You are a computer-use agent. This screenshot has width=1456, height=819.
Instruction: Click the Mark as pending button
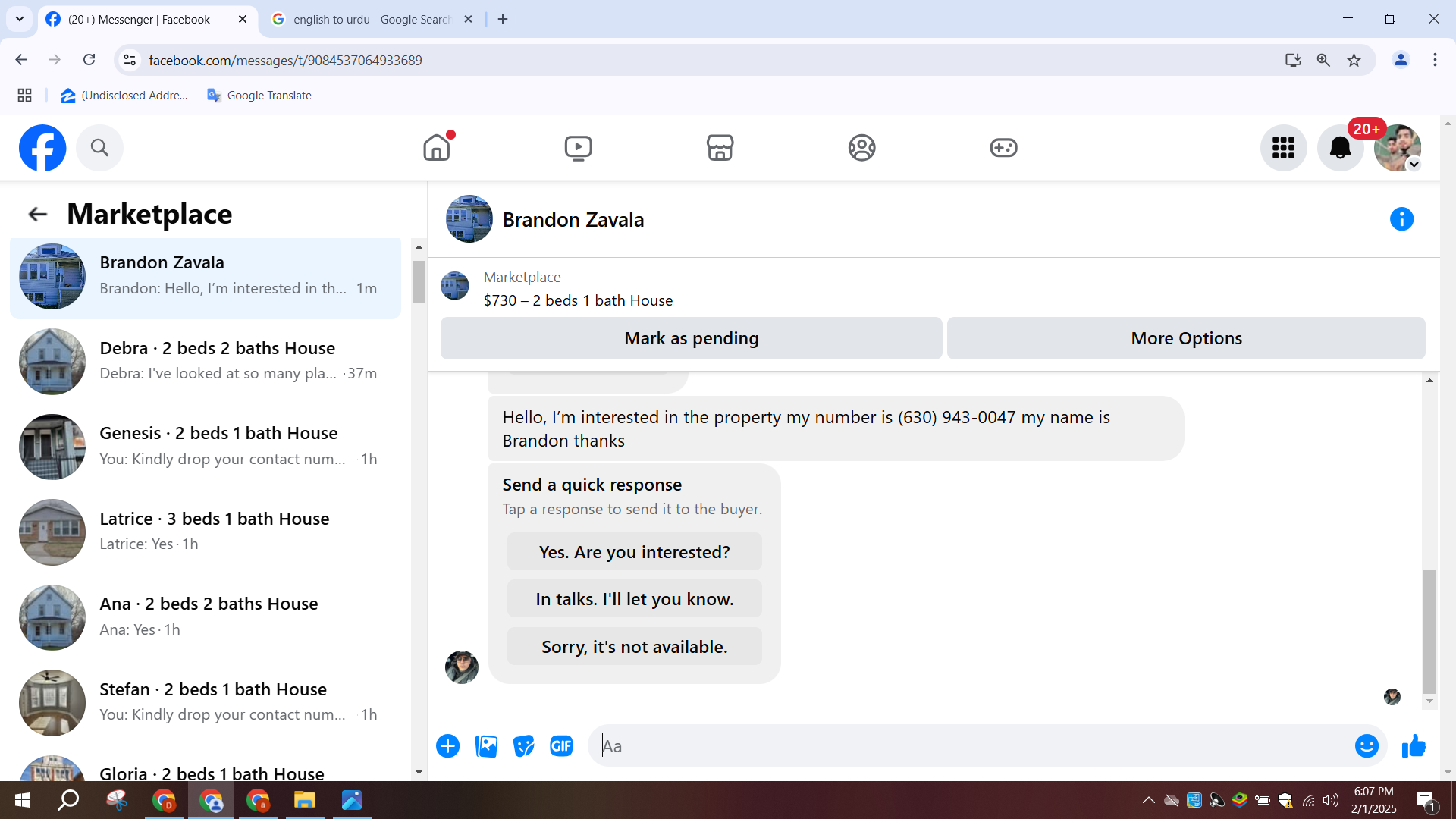tap(691, 338)
